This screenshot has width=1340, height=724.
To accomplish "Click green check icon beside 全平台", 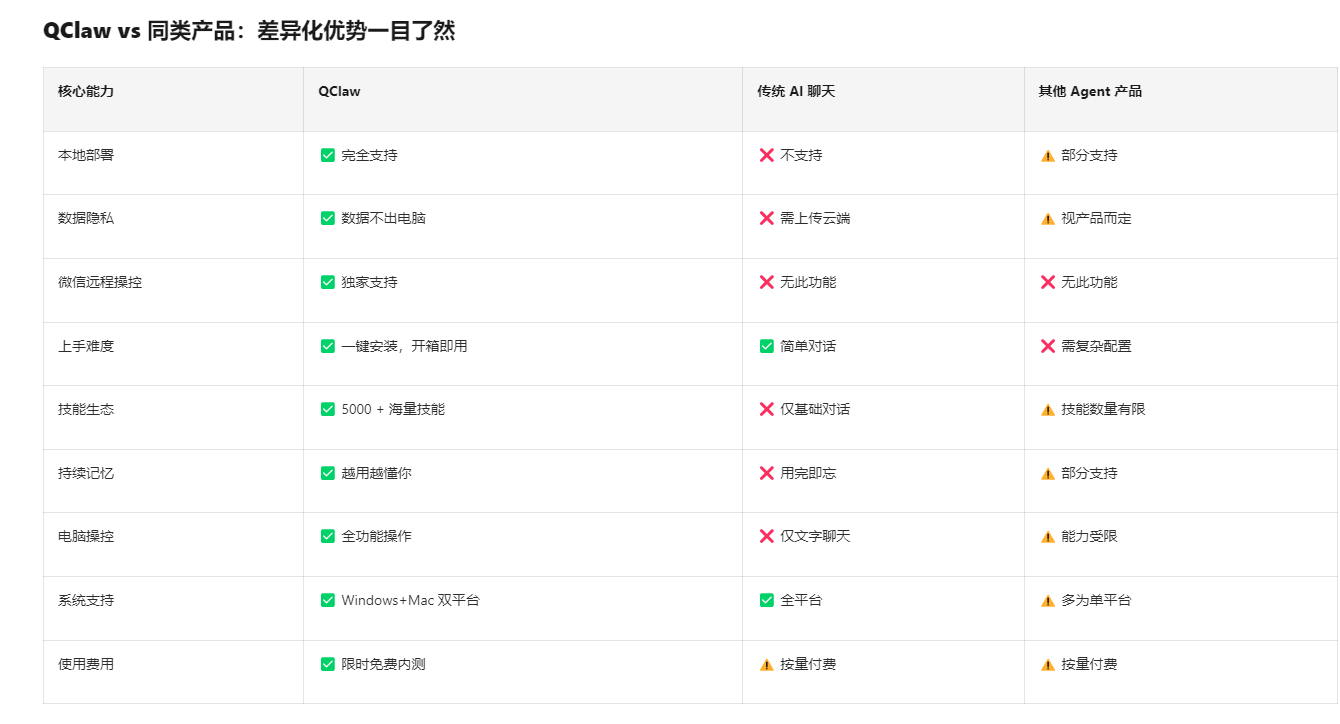I will tap(767, 600).
